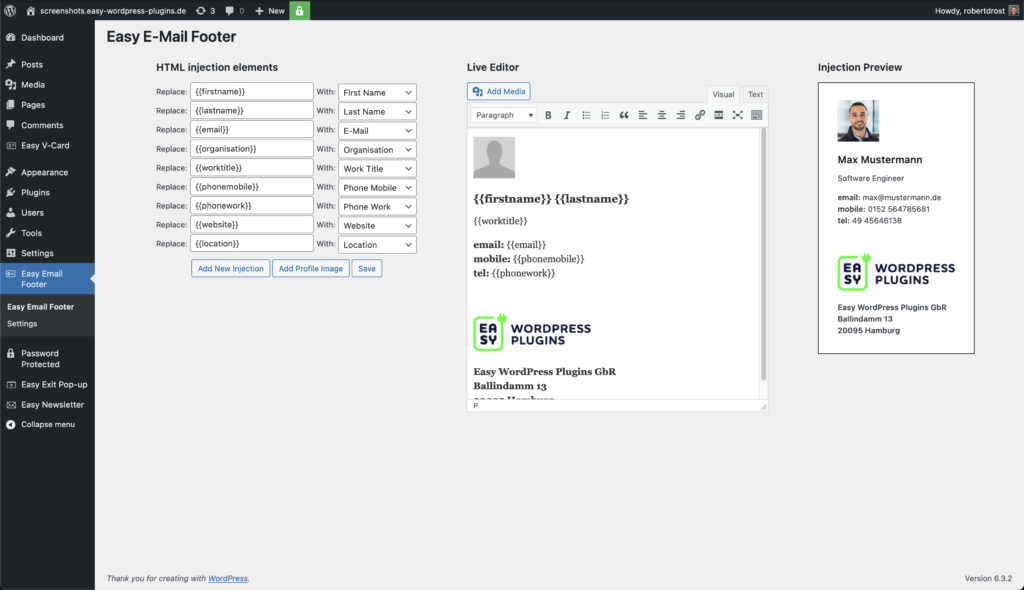The width and height of the screenshot is (1024, 590).
Task: Enter fullscreen editor mode
Action: pyautogui.click(x=737, y=115)
